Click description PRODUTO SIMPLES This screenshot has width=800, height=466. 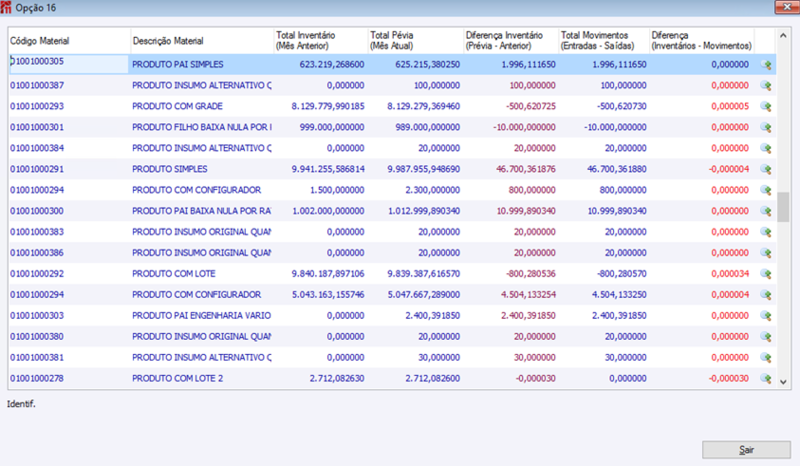coord(169,169)
